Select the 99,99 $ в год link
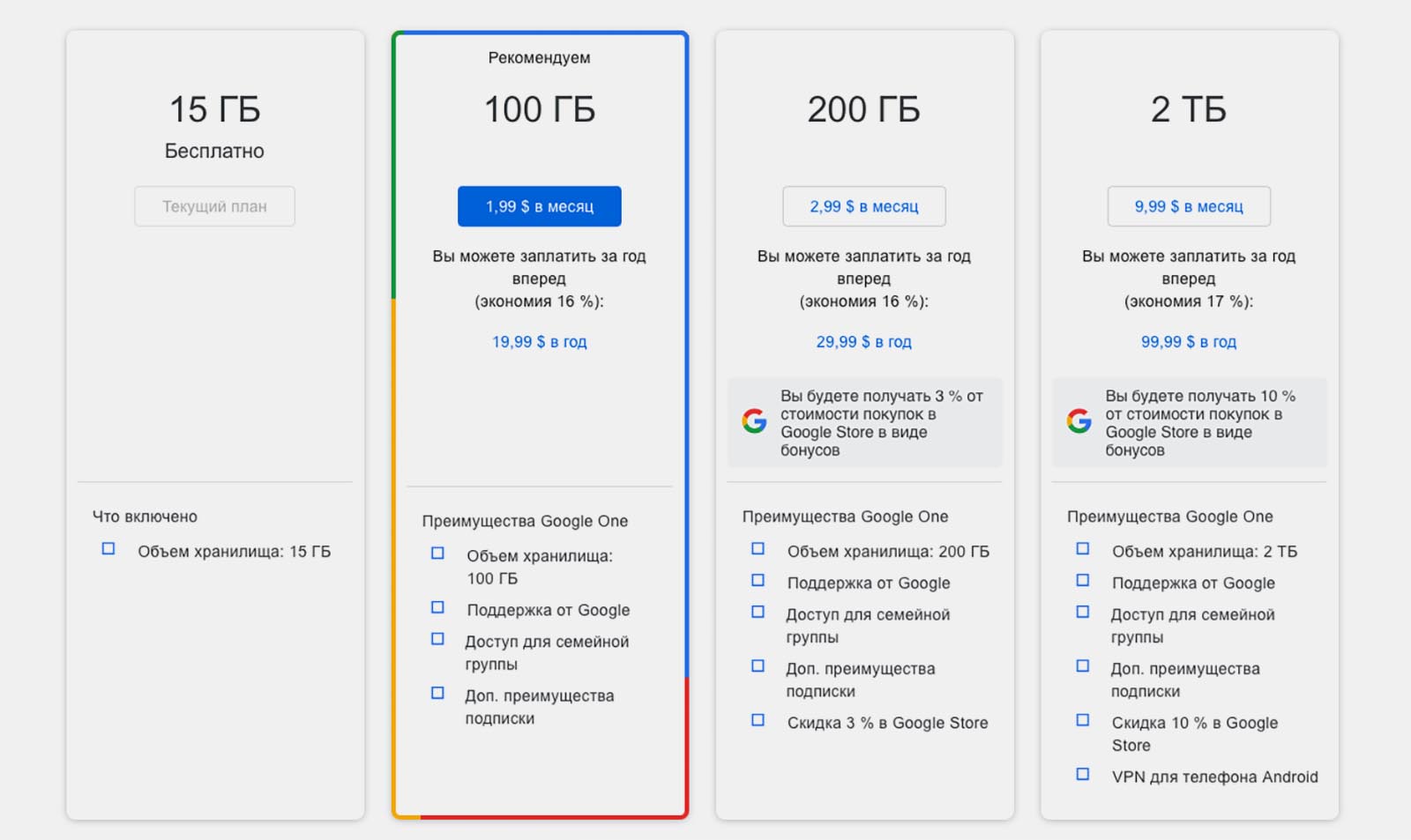1411x840 pixels. pos(1188,342)
